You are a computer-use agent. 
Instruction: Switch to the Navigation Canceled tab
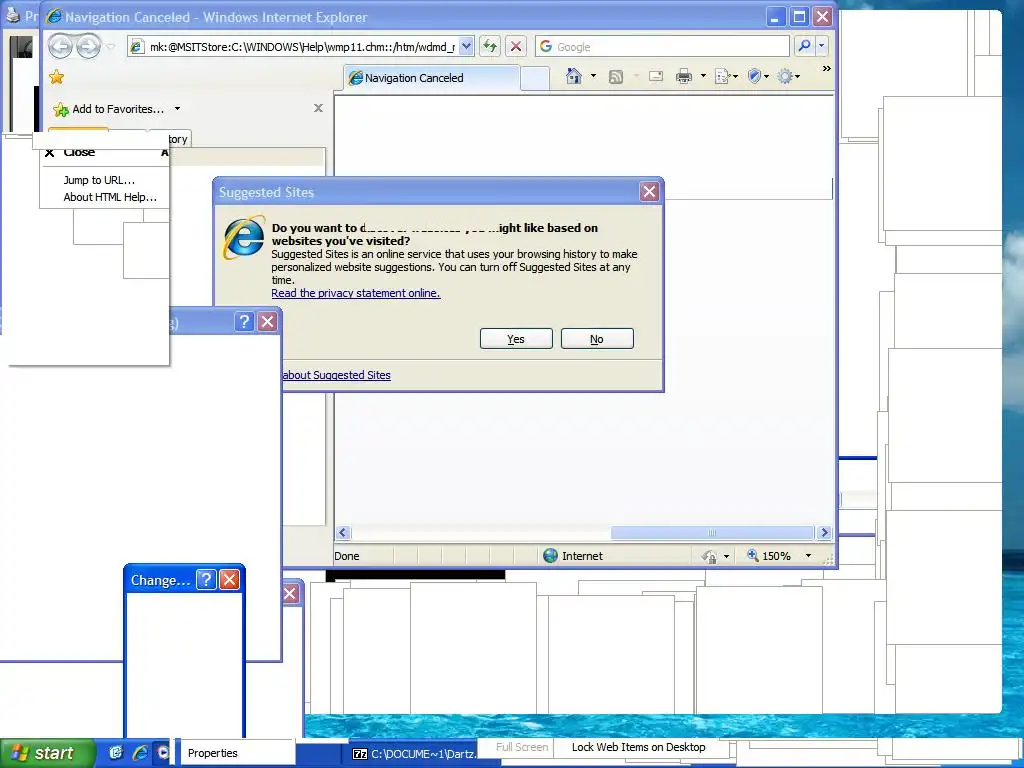432,78
